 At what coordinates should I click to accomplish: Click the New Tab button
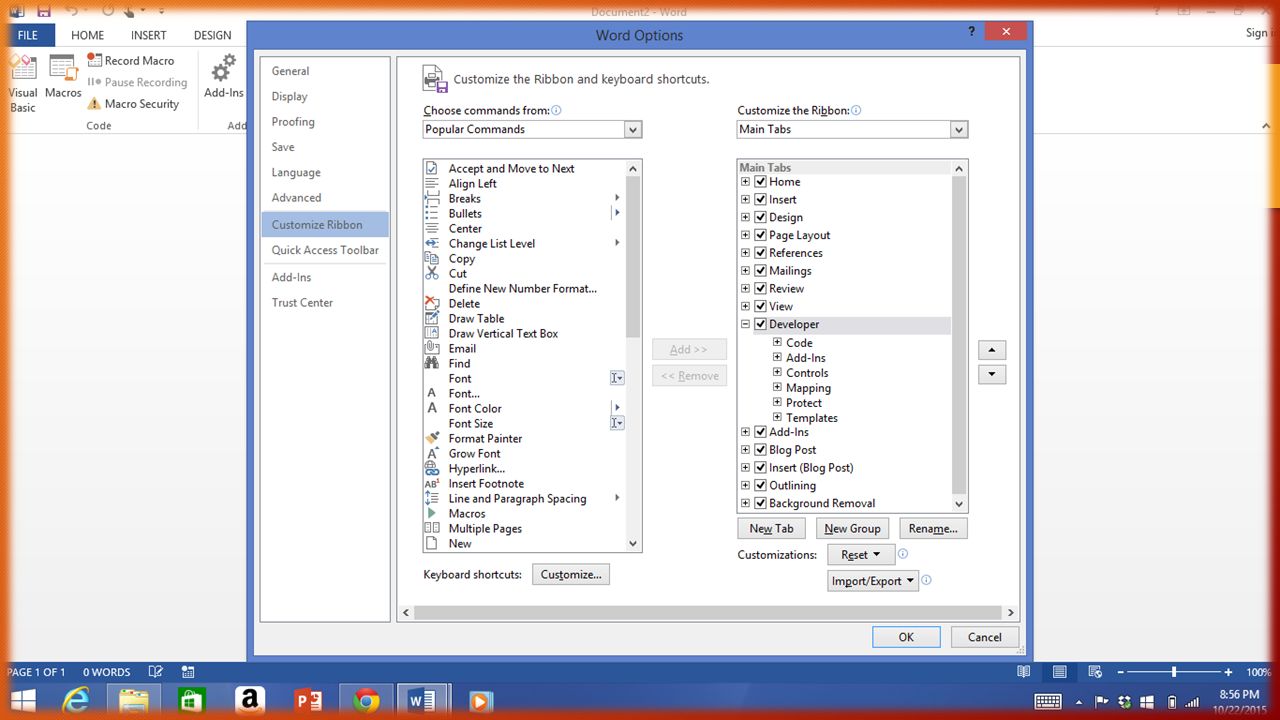click(772, 529)
